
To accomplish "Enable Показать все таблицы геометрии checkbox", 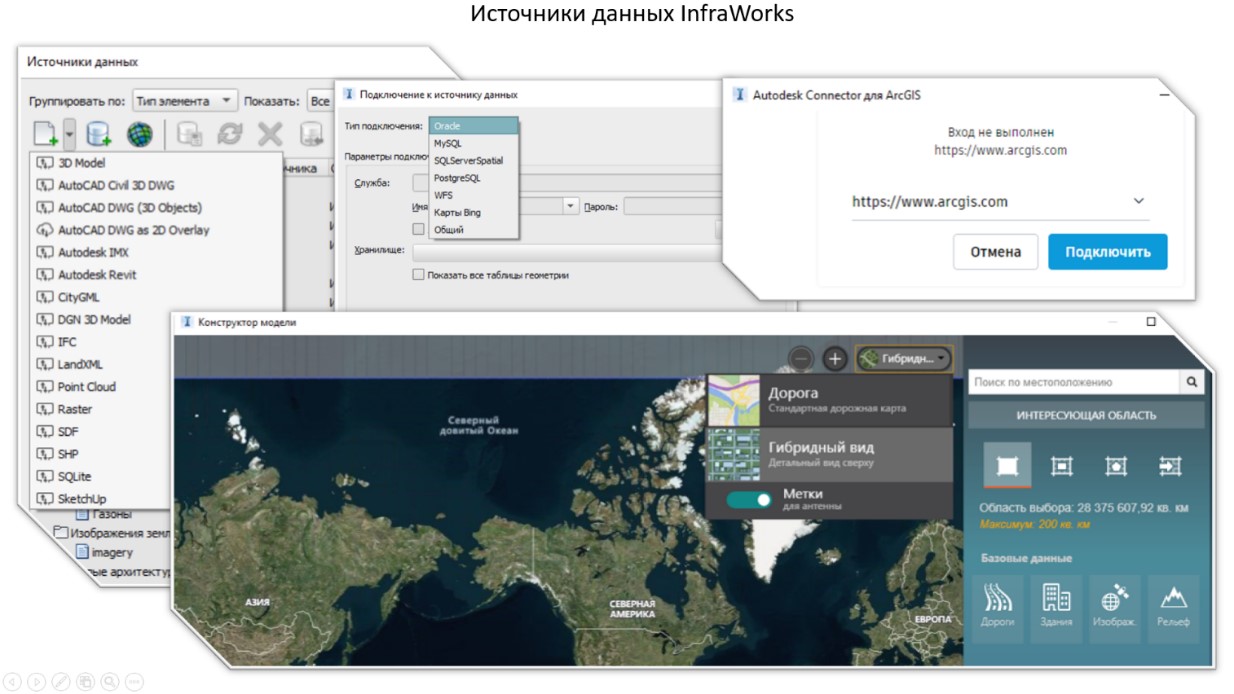I will pyautogui.click(x=419, y=275).
